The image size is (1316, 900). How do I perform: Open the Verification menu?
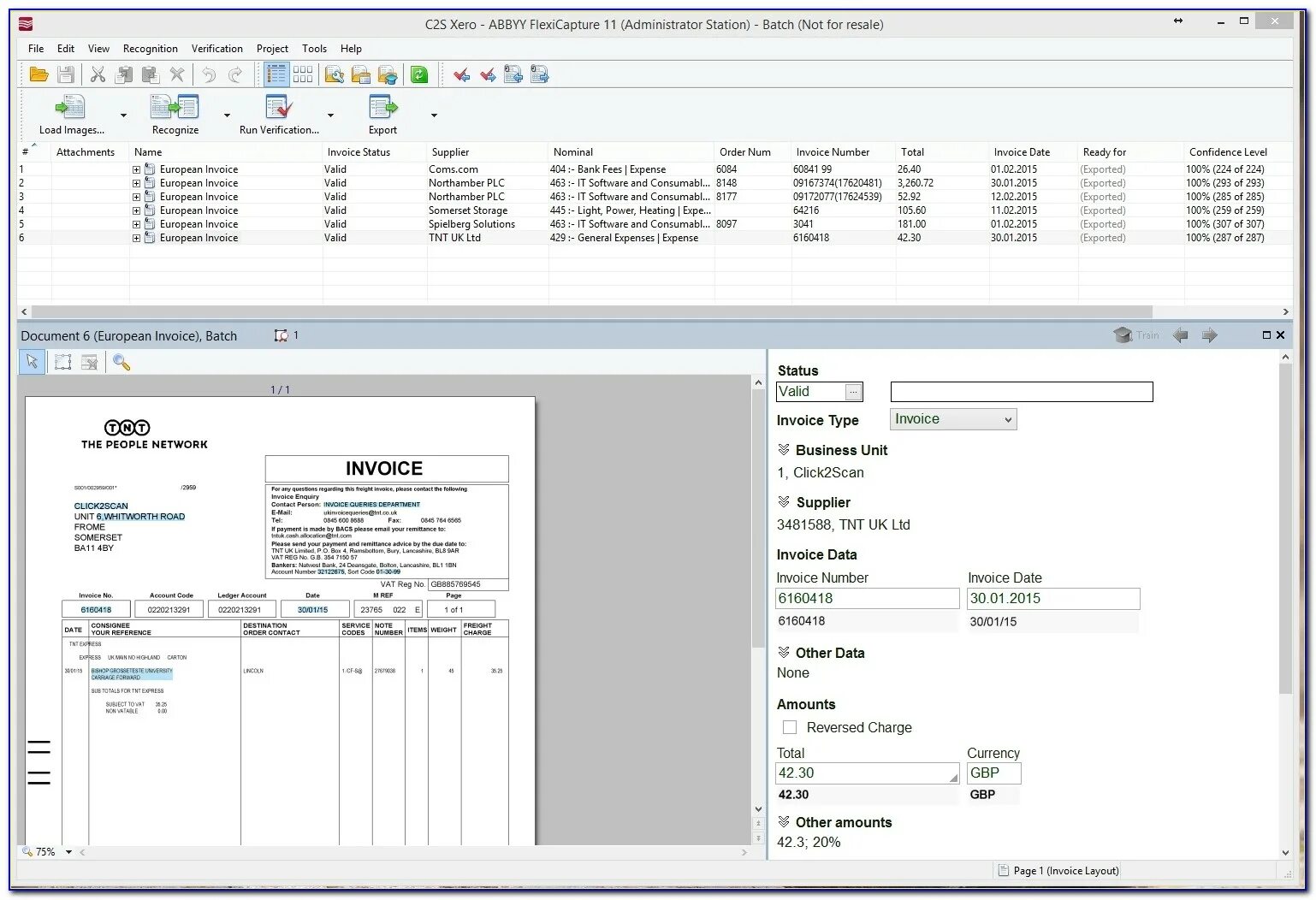coord(216,49)
